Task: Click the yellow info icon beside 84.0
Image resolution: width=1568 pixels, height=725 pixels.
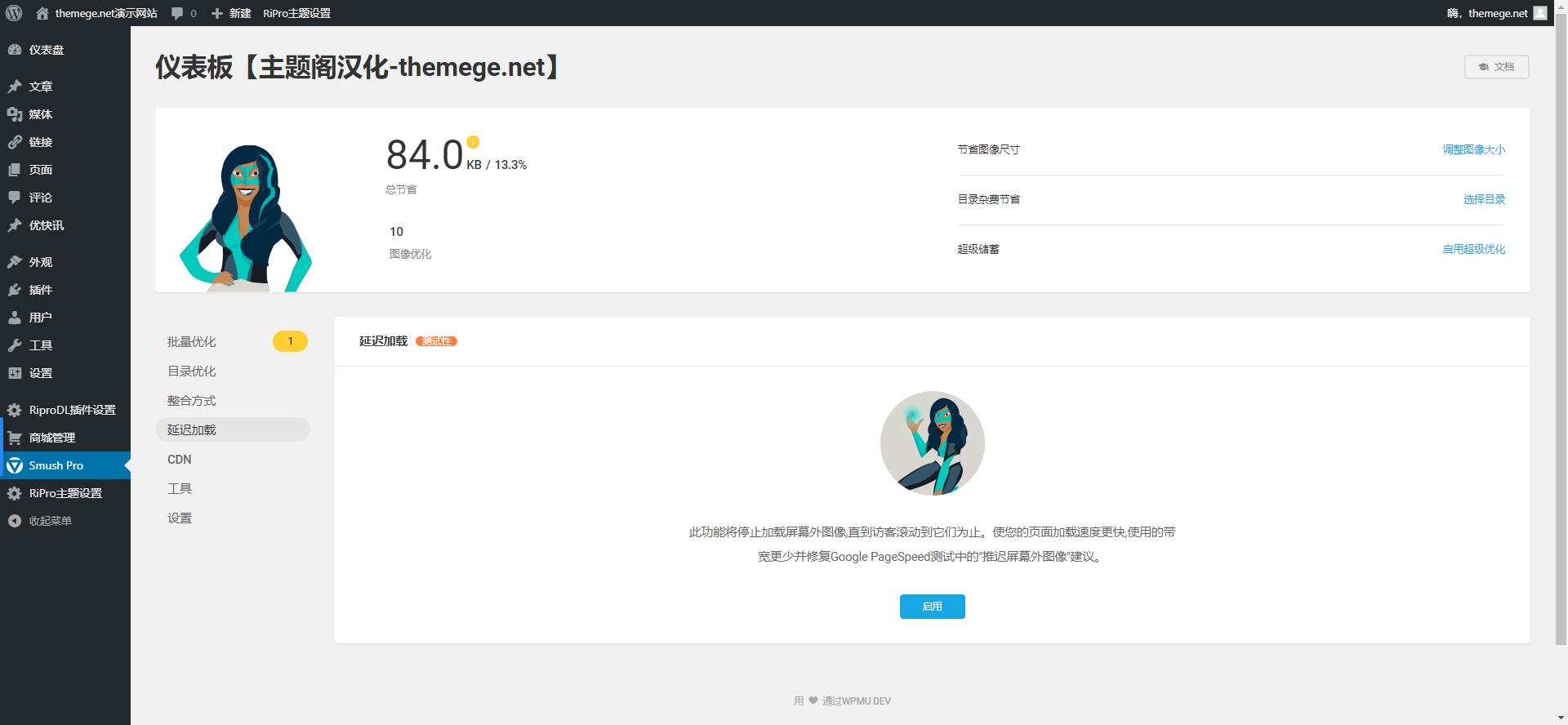Action: [473, 142]
